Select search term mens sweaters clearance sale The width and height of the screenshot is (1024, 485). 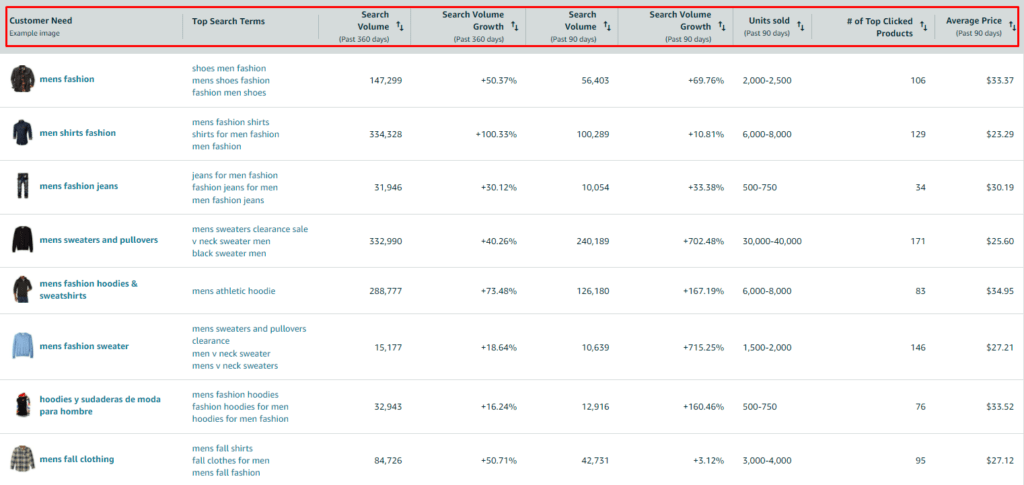click(x=250, y=229)
